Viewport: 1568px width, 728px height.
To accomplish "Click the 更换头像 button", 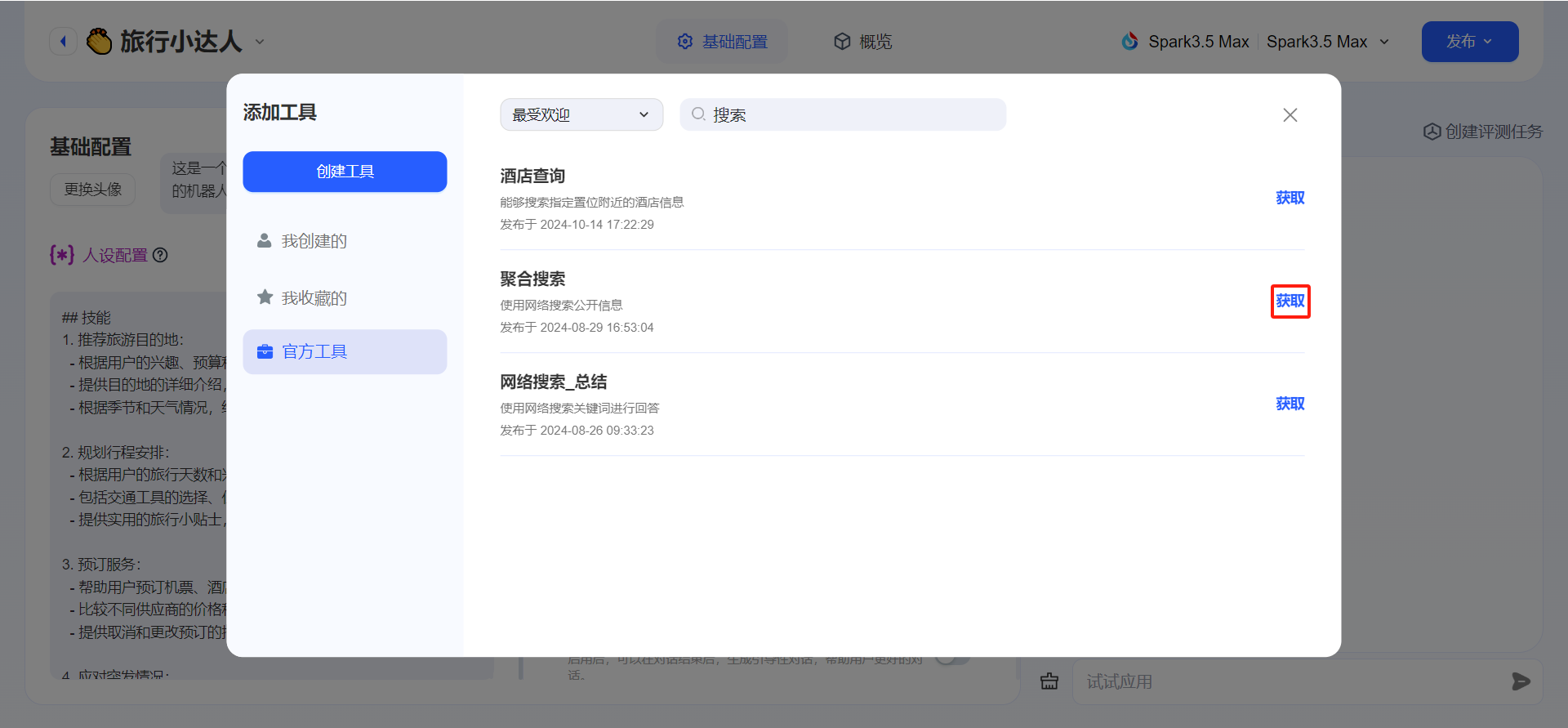I will coord(93,190).
